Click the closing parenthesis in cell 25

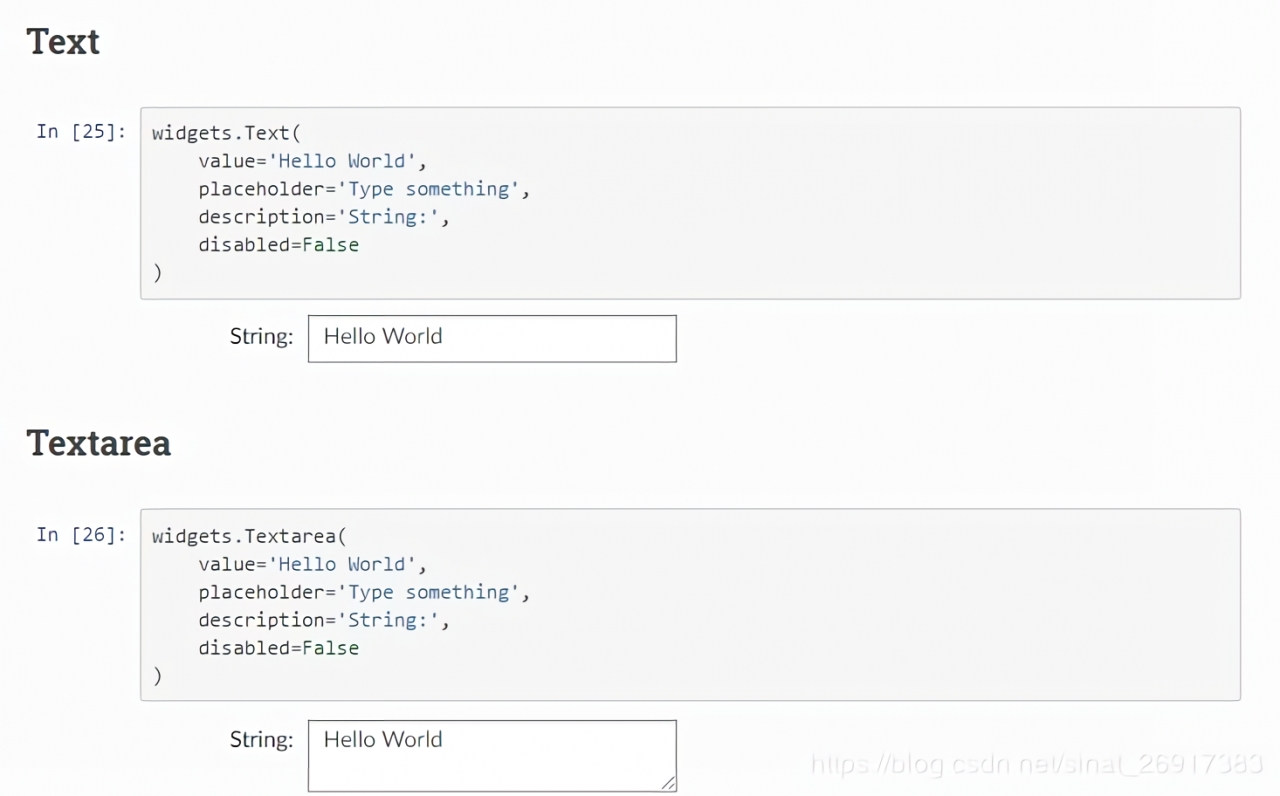(x=157, y=273)
